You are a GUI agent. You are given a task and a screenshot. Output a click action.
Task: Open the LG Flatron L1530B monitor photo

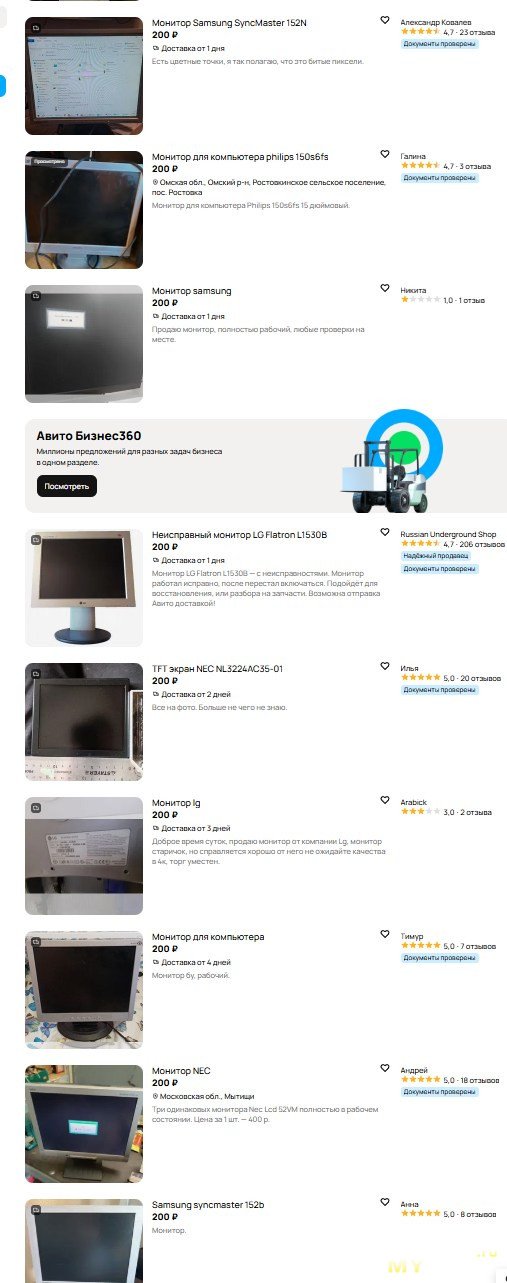pyautogui.click(x=84, y=588)
